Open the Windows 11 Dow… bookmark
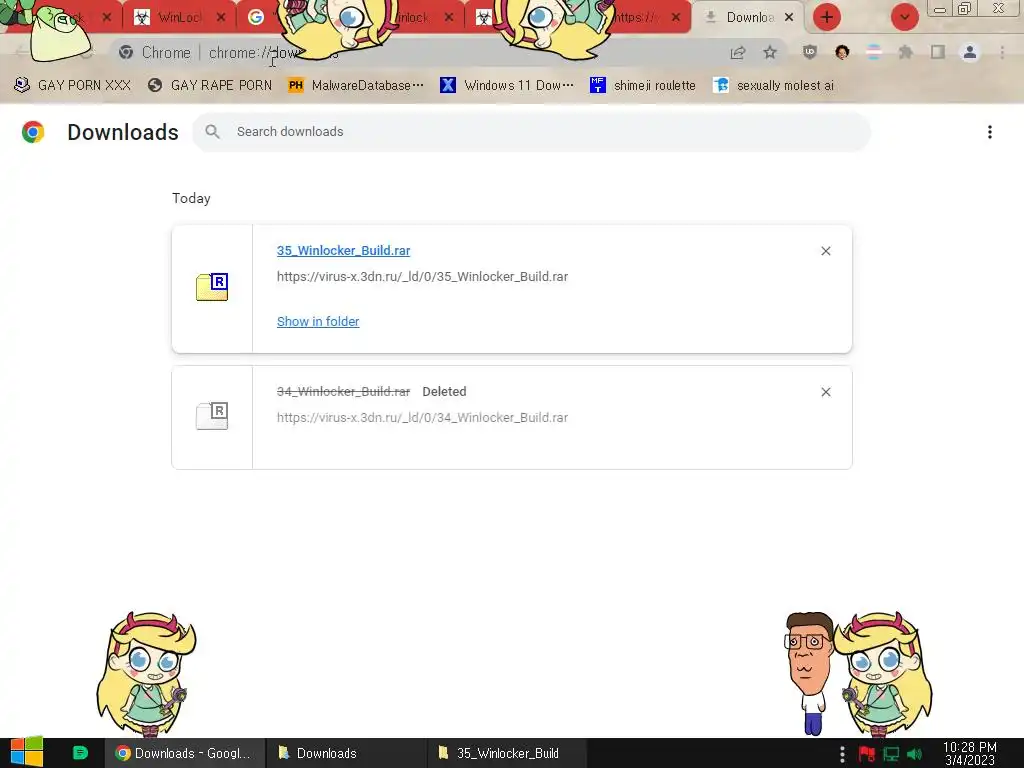The height and width of the screenshot is (768, 1024). 507,86
